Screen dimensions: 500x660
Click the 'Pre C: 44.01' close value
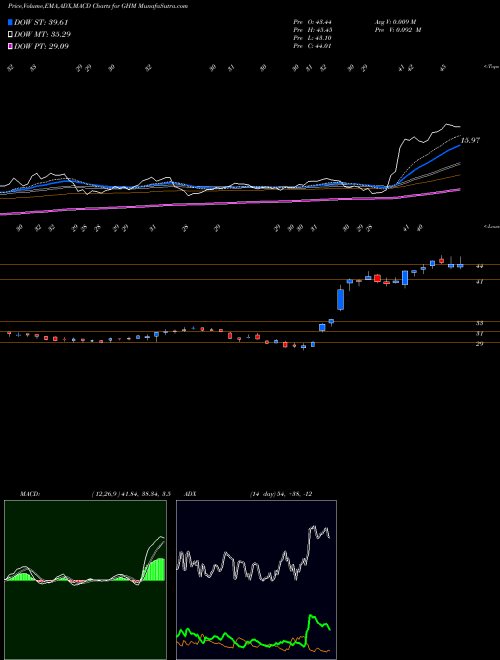312,46
